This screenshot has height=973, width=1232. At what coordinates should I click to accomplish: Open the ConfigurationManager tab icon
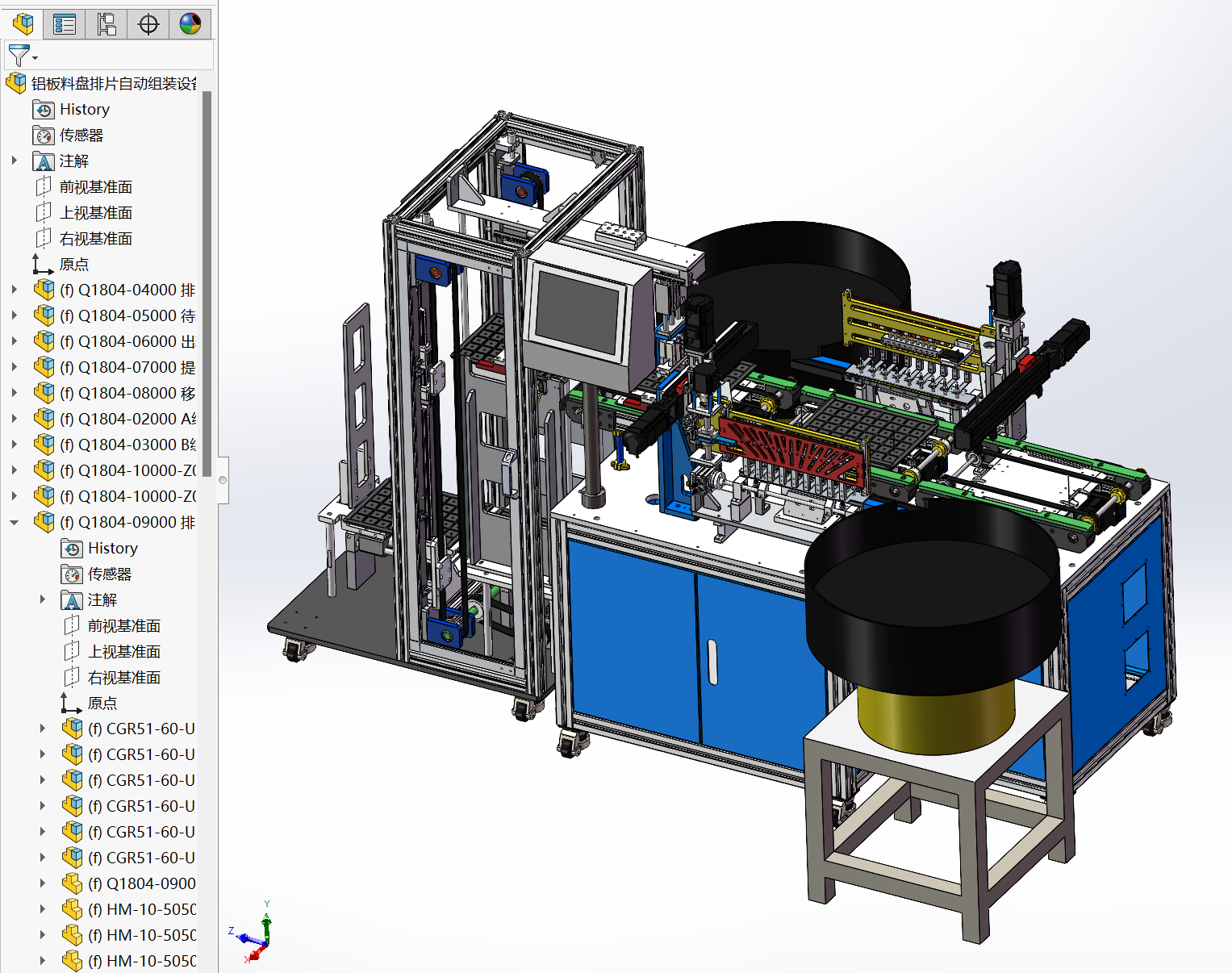(x=106, y=24)
